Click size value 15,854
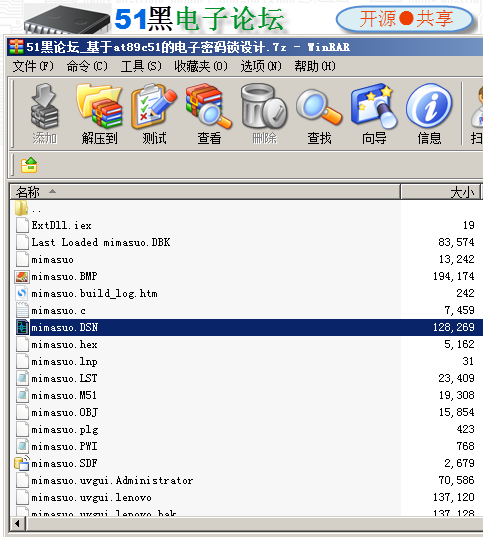The width and height of the screenshot is (483, 537). point(456,412)
